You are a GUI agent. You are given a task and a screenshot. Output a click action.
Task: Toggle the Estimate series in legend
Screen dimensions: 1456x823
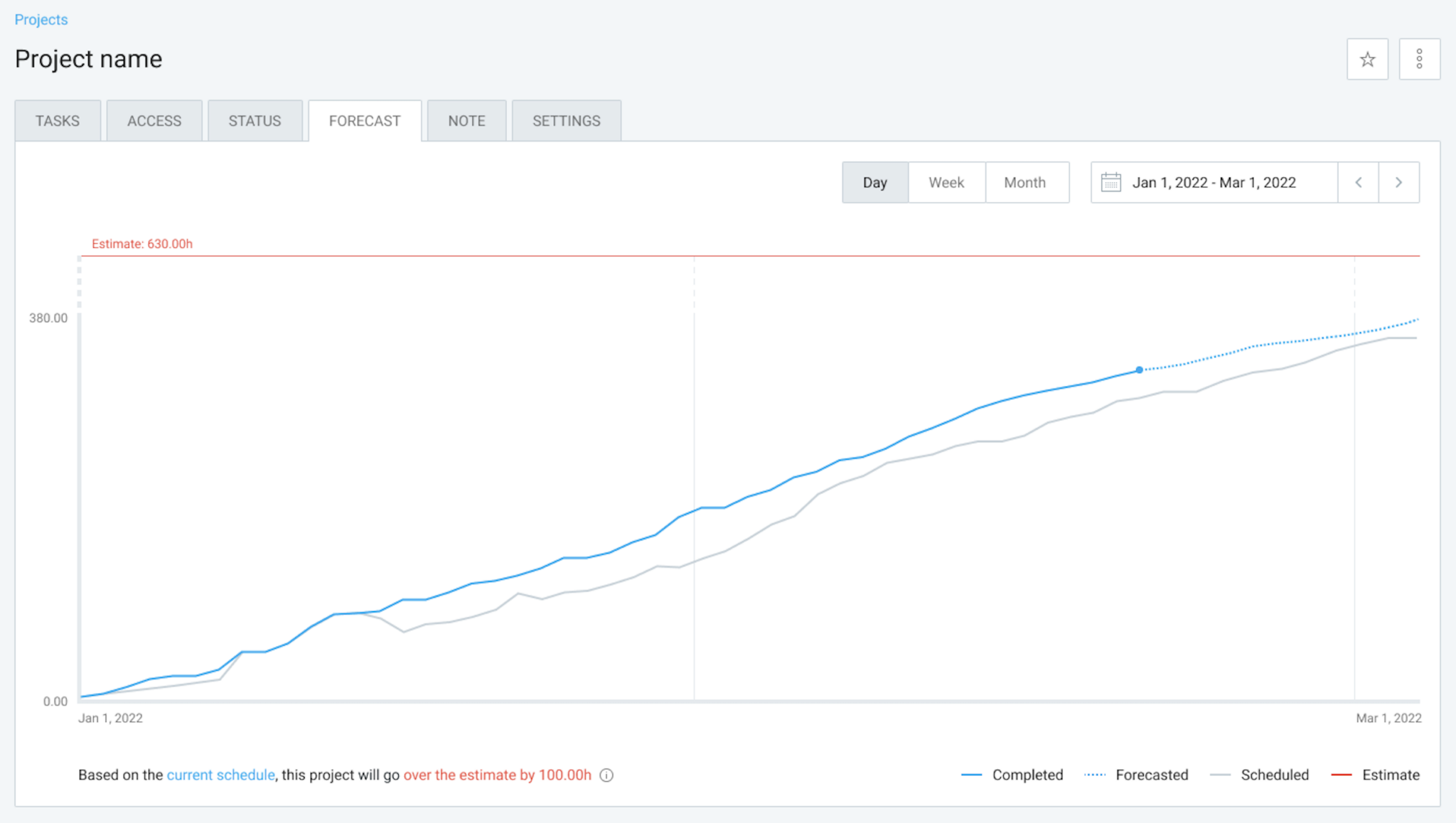click(1390, 775)
